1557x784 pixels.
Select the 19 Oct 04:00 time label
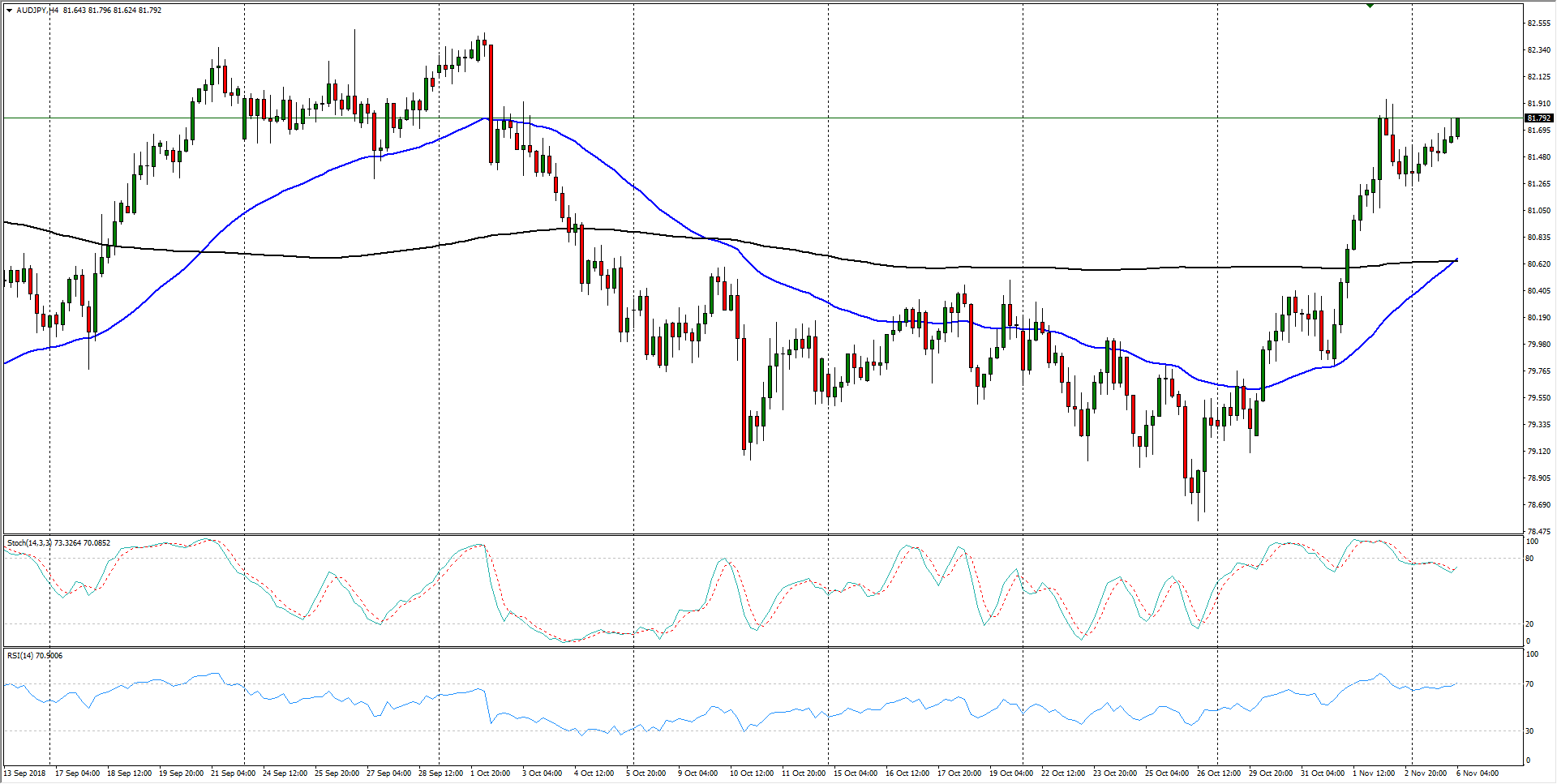coord(1011,773)
